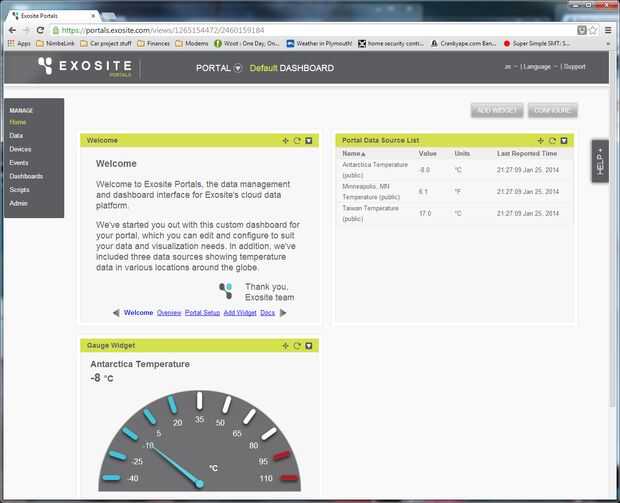This screenshot has height=503, width=620.
Task: Click the browser Forward arrow
Action: (26, 30)
